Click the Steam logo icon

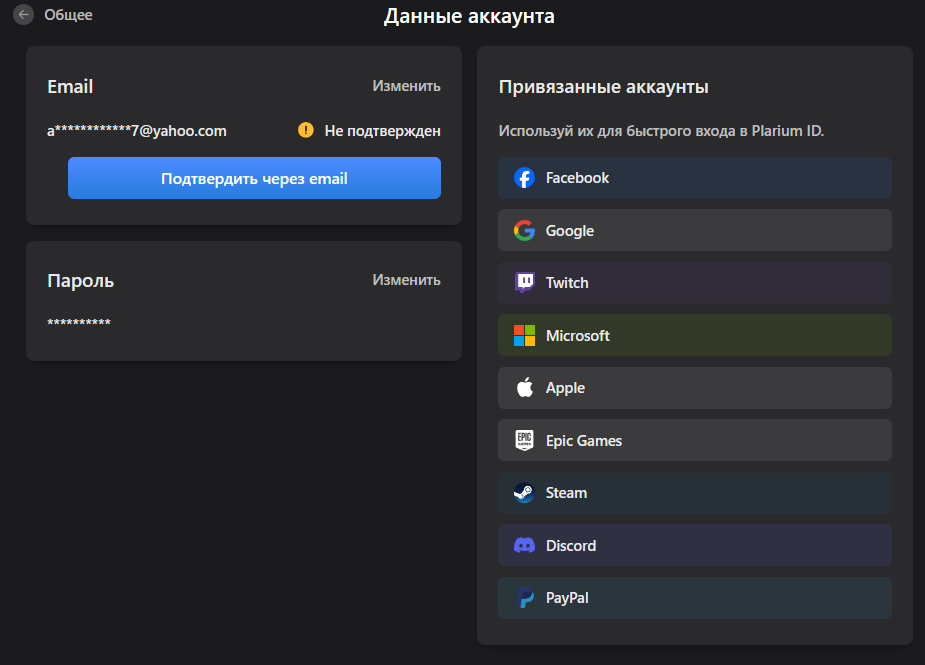pos(524,493)
